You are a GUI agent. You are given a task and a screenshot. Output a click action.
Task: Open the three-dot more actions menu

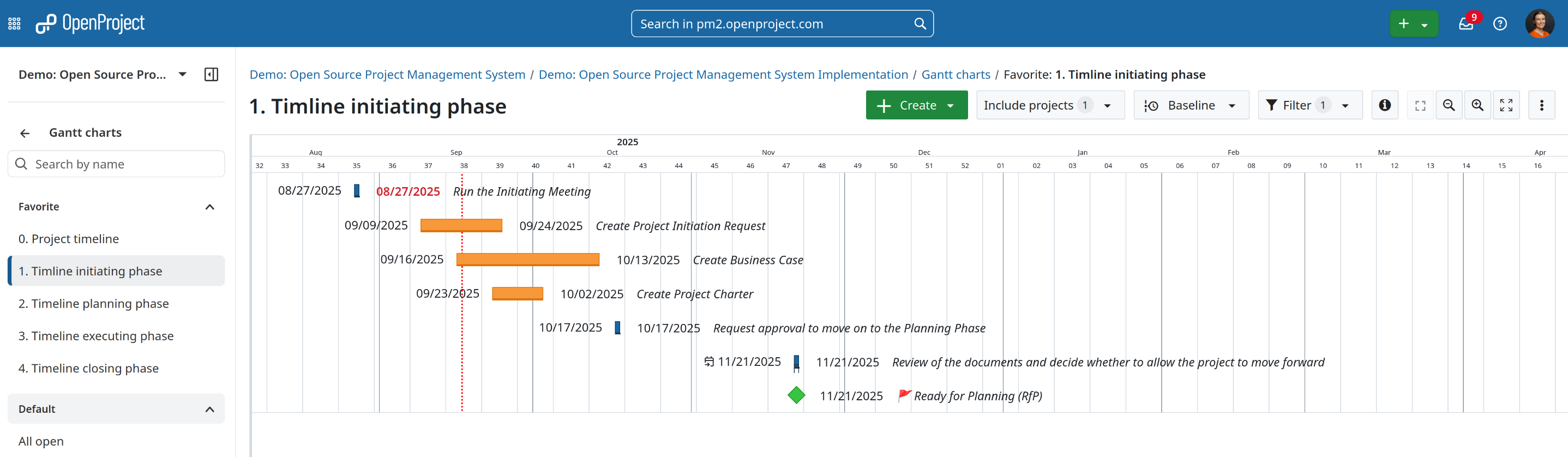(1541, 105)
